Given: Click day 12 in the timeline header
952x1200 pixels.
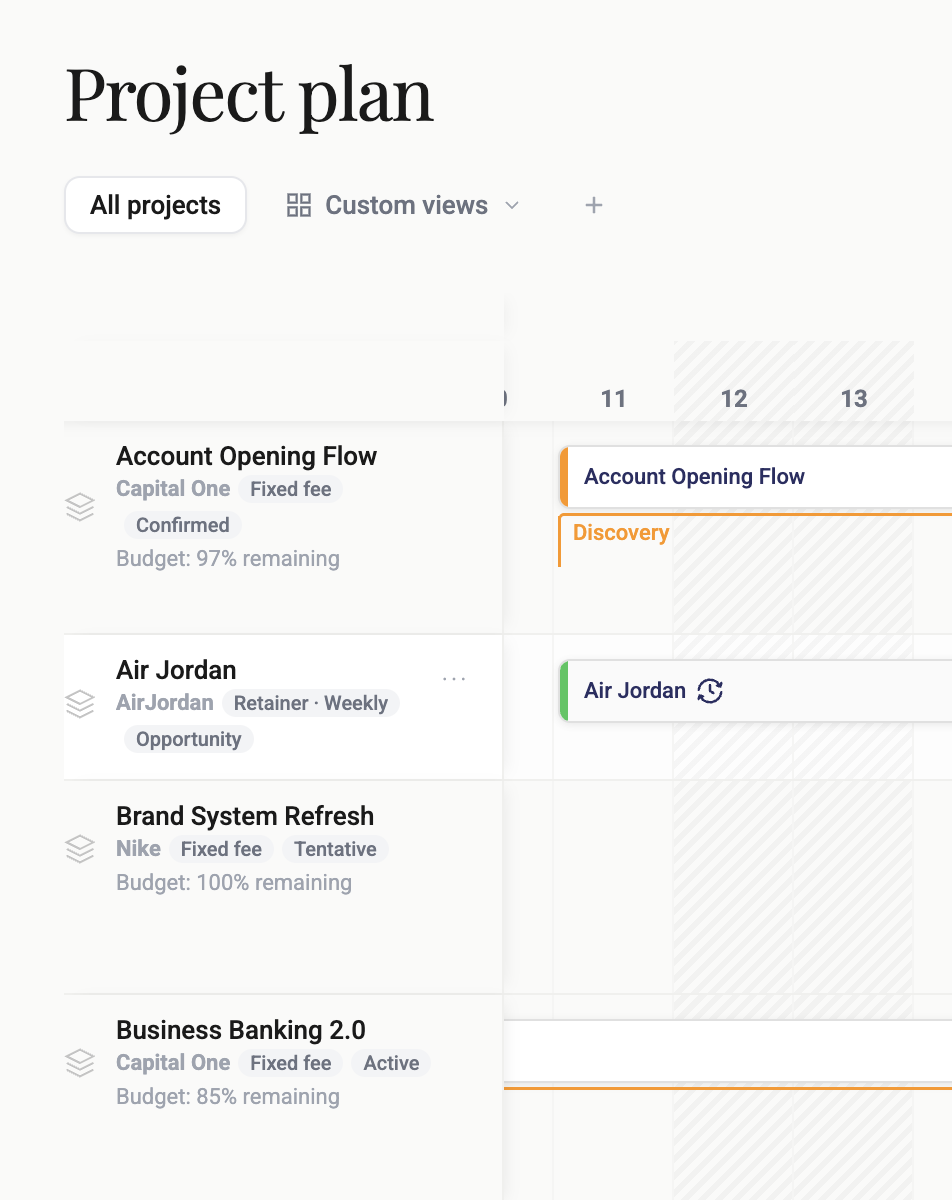Looking at the screenshot, I should (x=734, y=399).
